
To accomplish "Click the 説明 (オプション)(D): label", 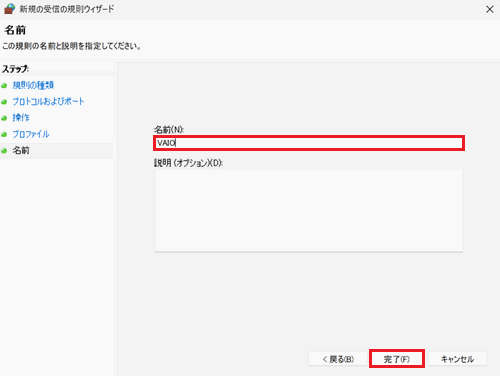I will click(188, 163).
